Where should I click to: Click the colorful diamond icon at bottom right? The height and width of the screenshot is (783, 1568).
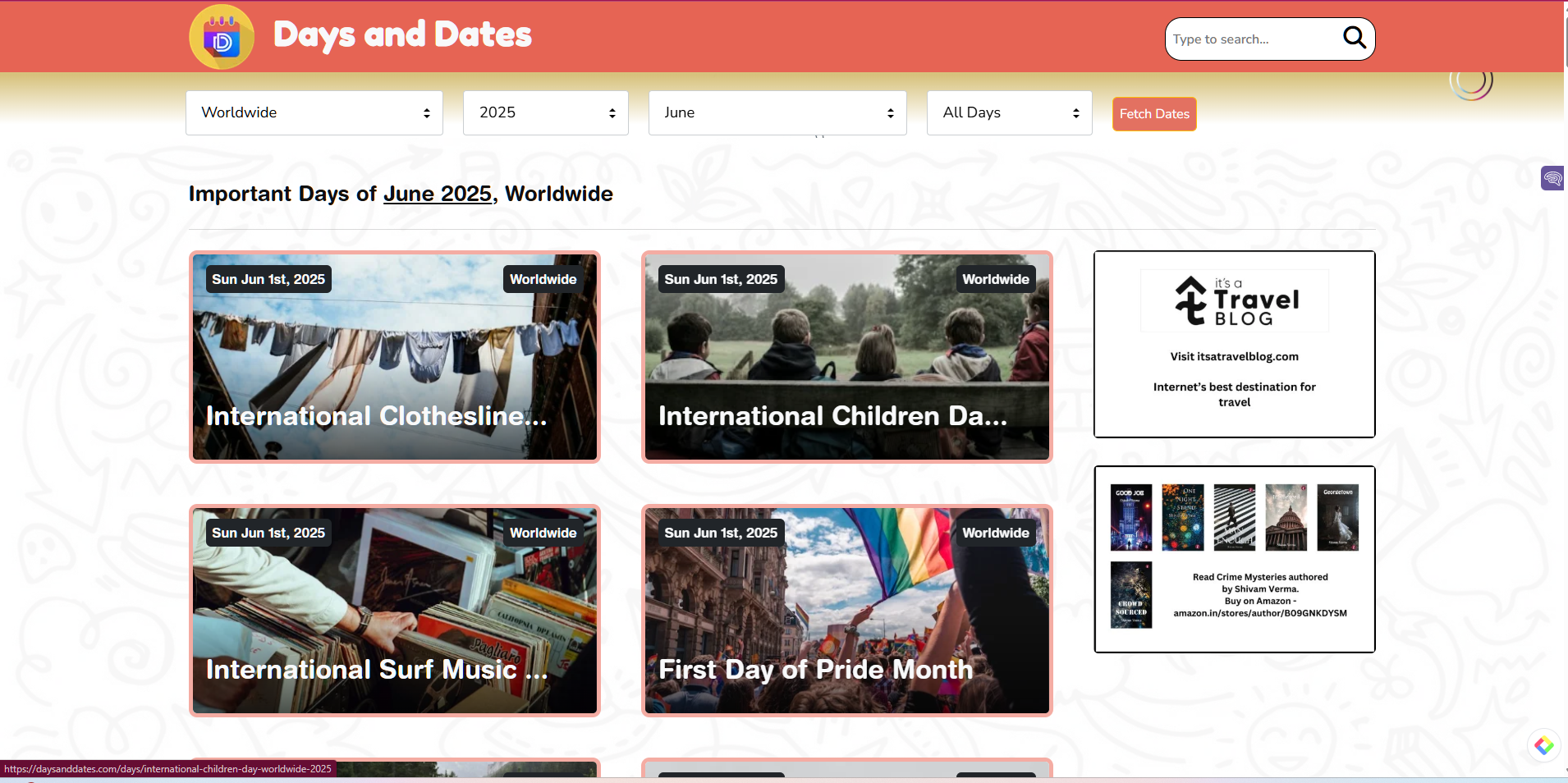pos(1543,745)
